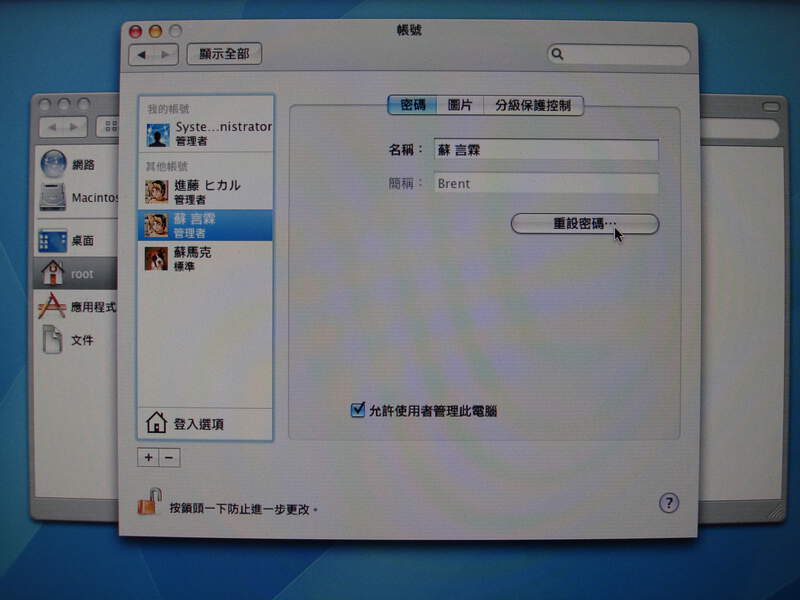Click the plus button to add account
The height and width of the screenshot is (600, 800).
[x=148, y=457]
